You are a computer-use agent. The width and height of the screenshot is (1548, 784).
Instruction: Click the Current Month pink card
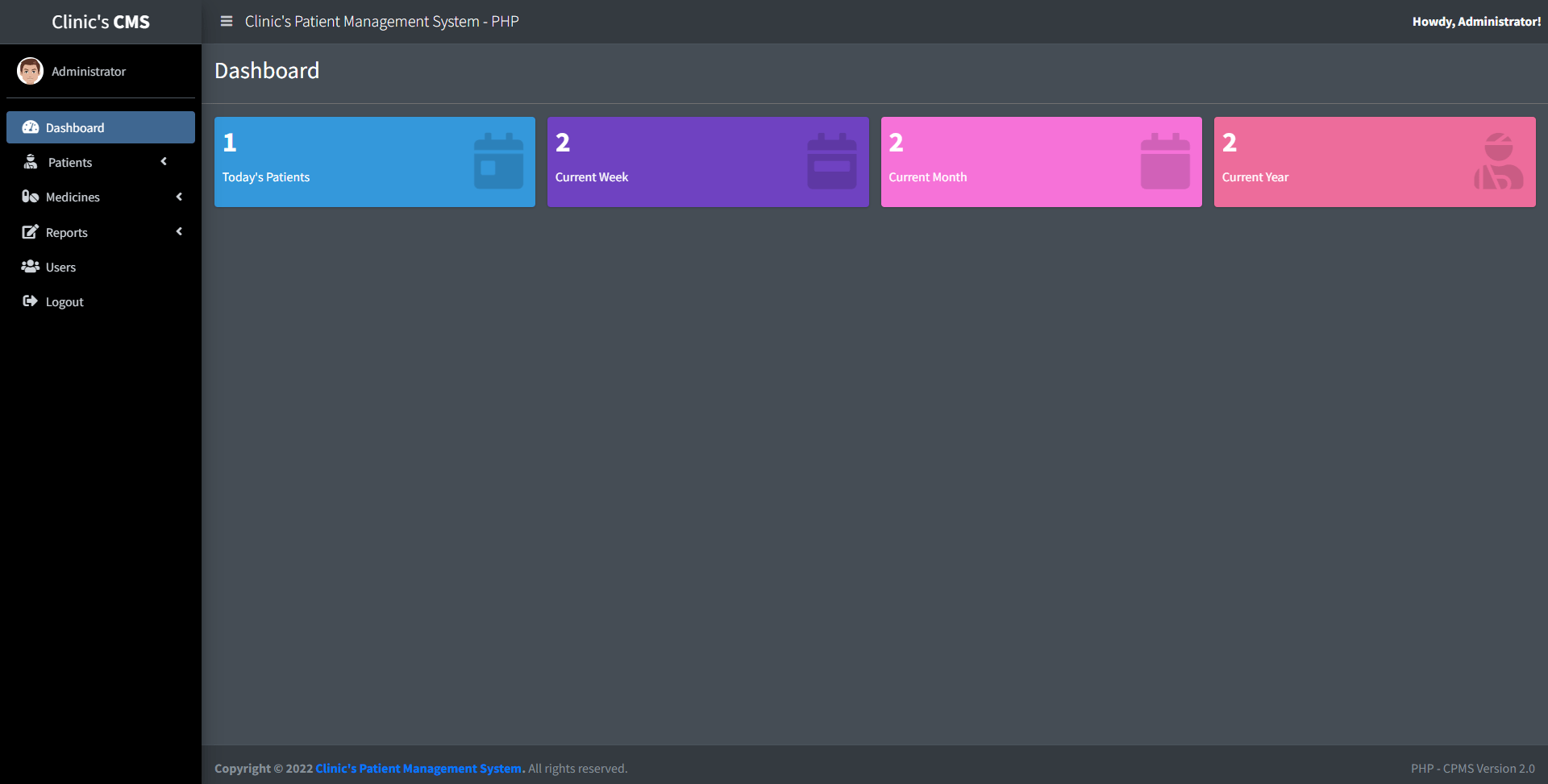[x=1041, y=161]
